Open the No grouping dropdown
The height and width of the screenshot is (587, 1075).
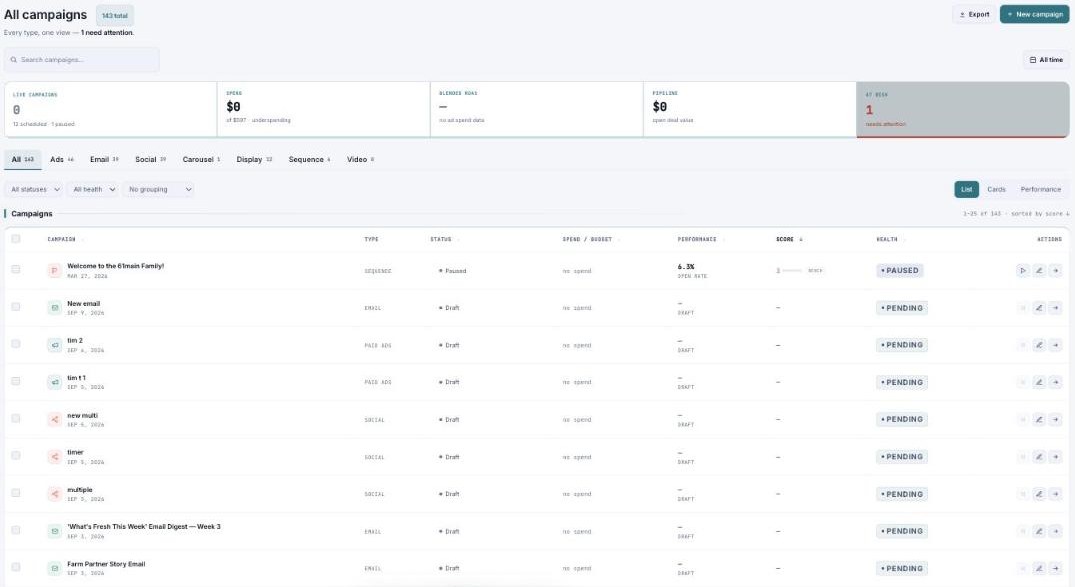159,189
